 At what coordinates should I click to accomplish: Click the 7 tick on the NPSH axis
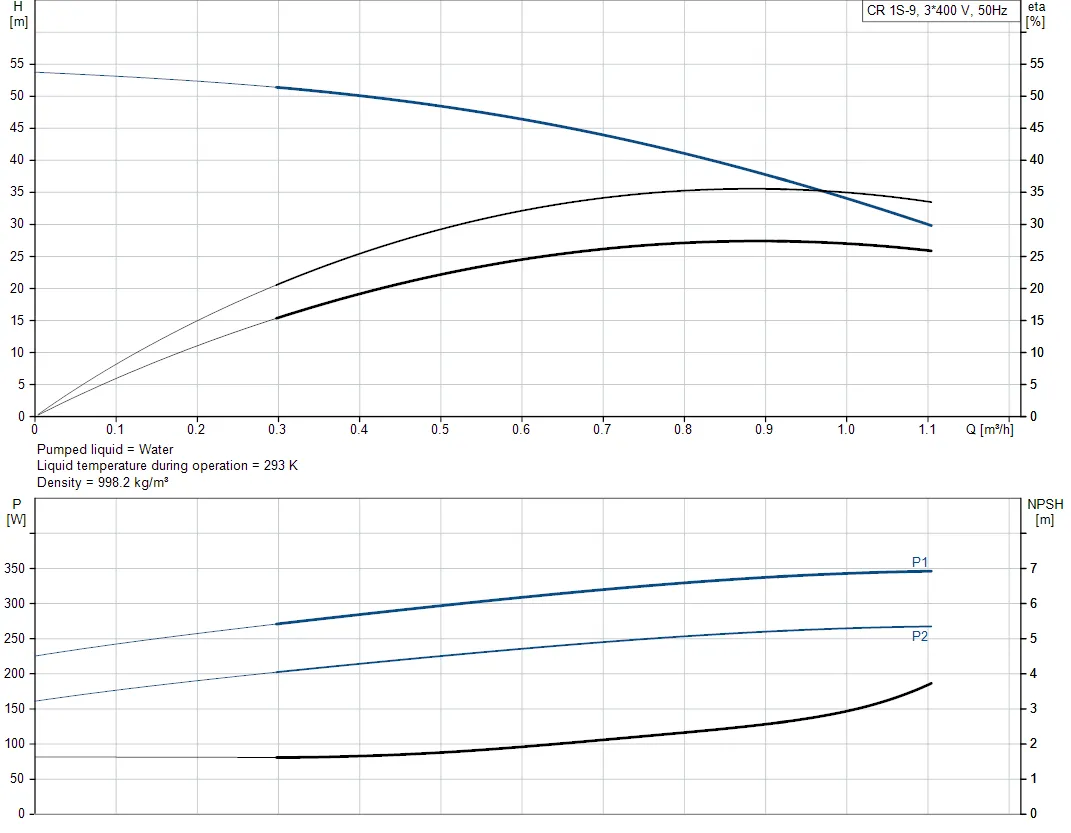tap(1033, 568)
